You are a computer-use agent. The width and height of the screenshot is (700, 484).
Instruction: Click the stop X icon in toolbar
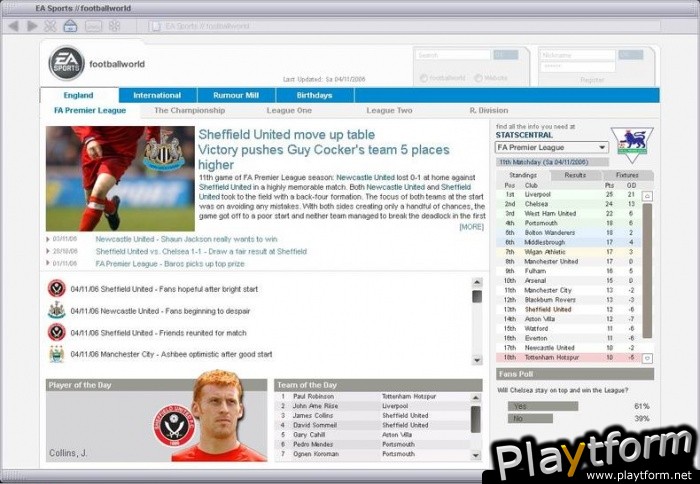tap(50, 26)
